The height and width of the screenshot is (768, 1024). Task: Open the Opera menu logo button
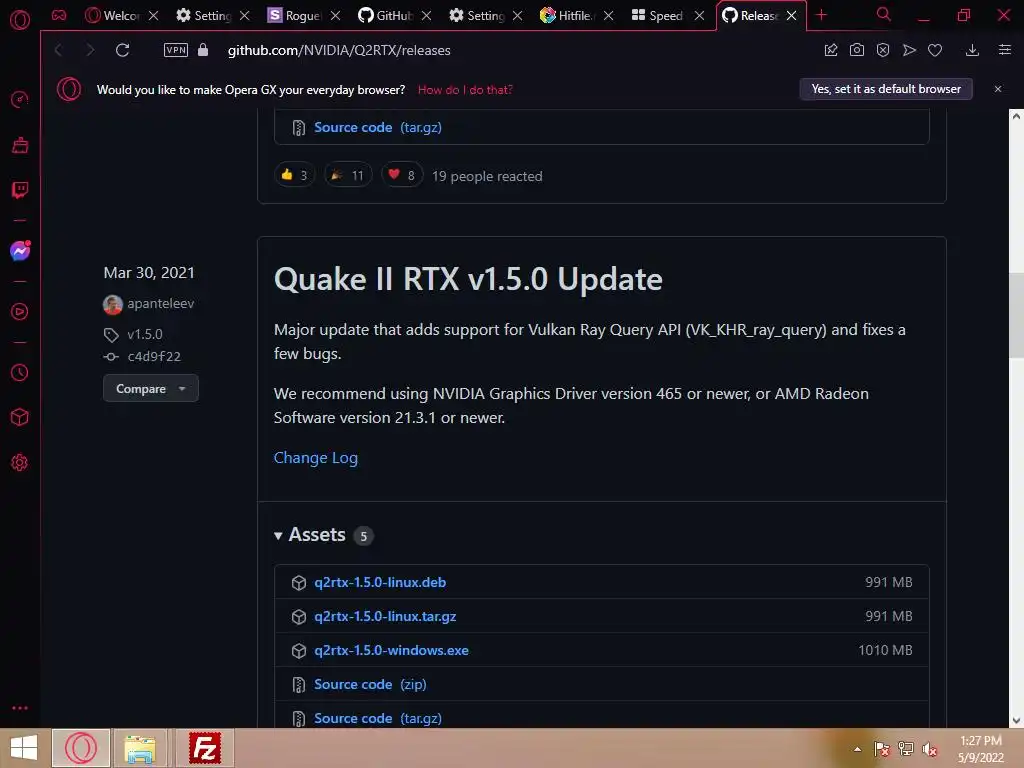(x=20, y=20)
